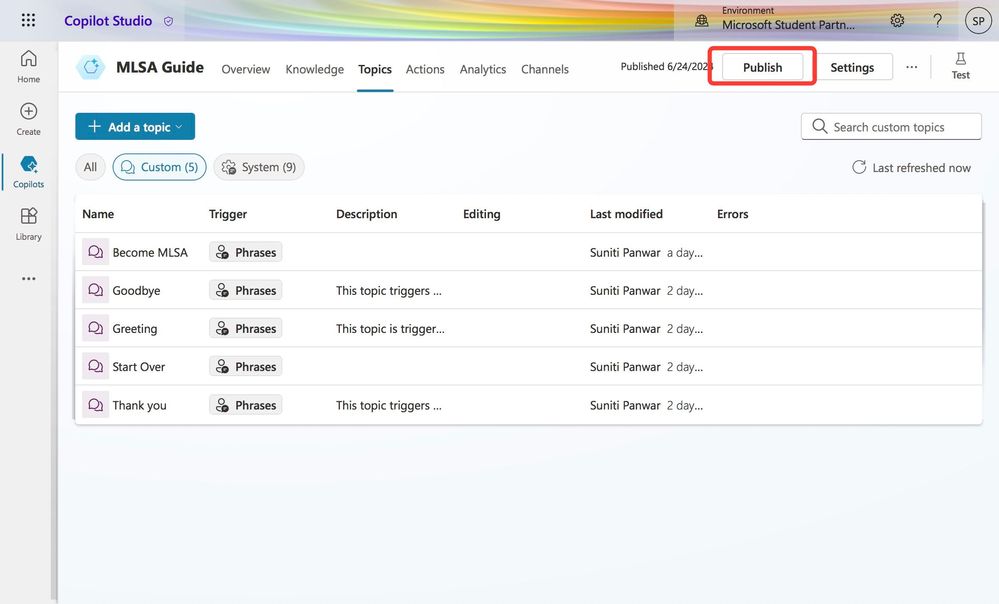Select the Topics tab
999x604 pixels.
point(375,69)
